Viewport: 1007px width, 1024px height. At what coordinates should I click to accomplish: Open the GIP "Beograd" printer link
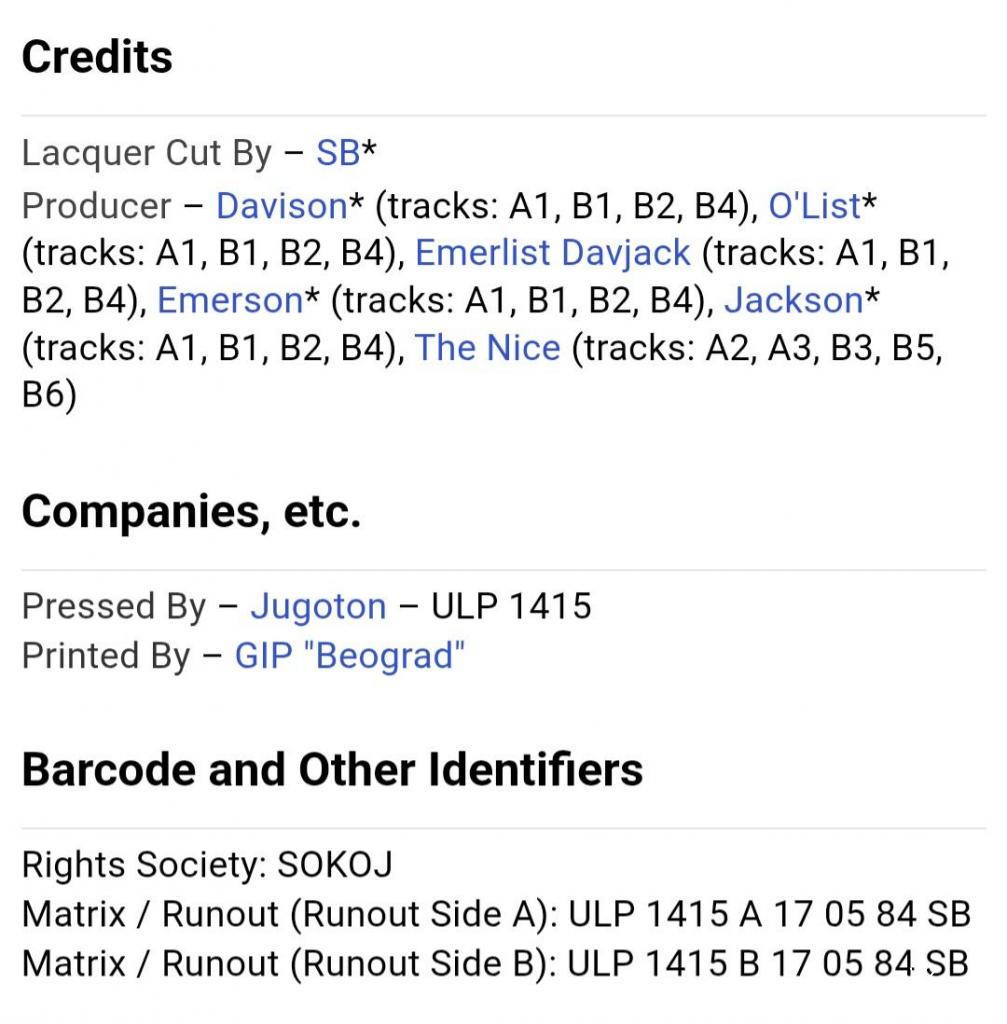(x=350, y=655)
